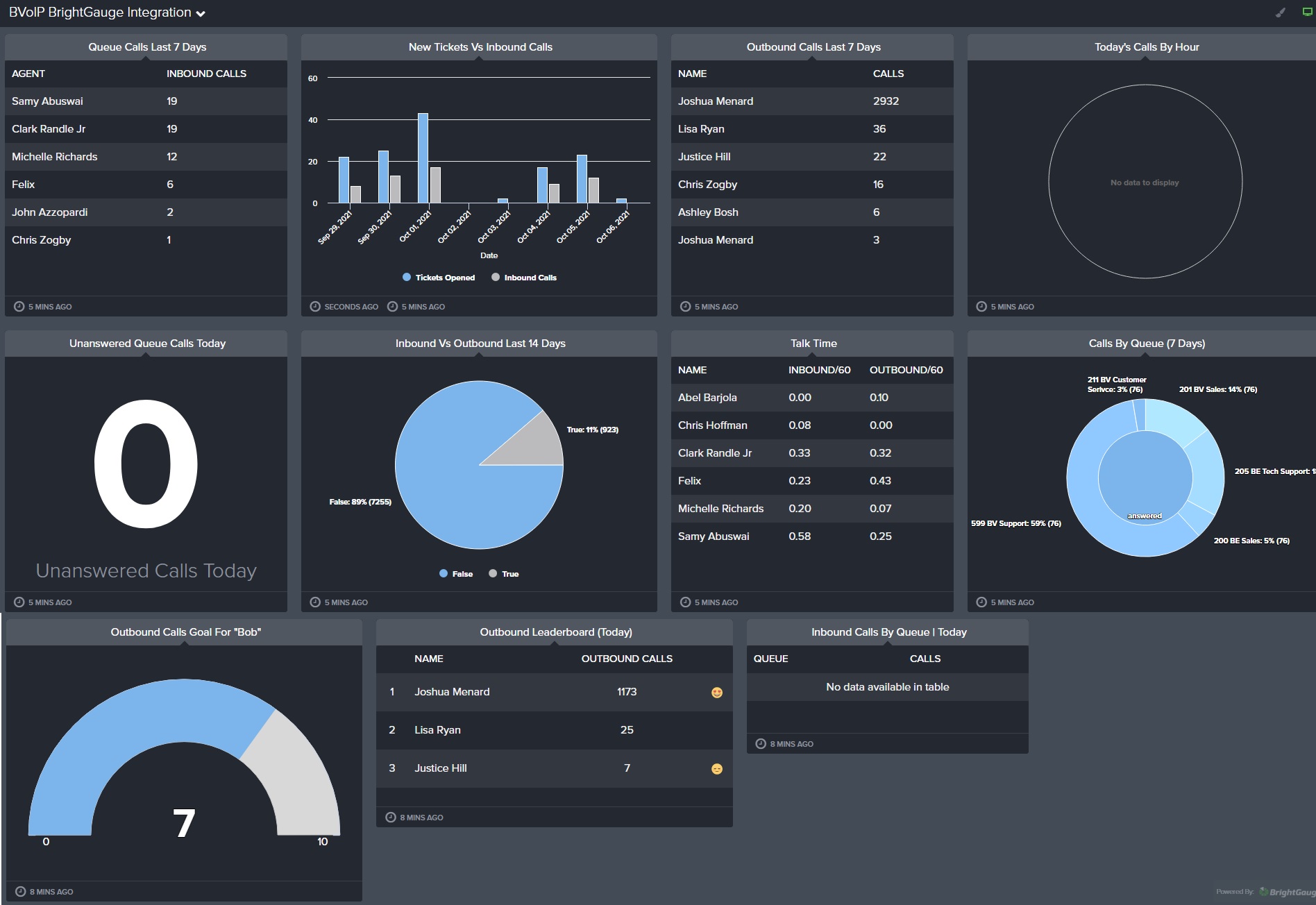This screenshot has height=905, width=1316.
Task: Click the 599 BV Support donut label
Action: (1016, 523)
